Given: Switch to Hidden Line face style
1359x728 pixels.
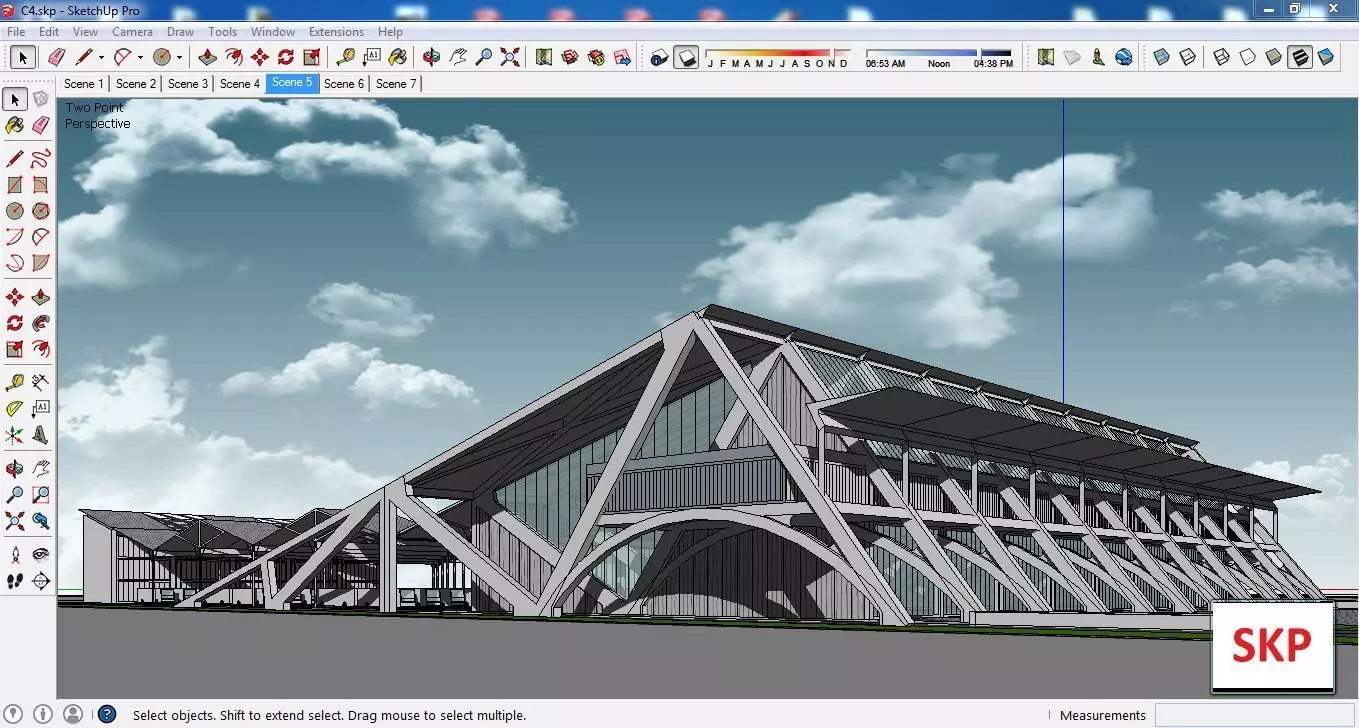Looking at the screenshot, I should pos(1247,57).
